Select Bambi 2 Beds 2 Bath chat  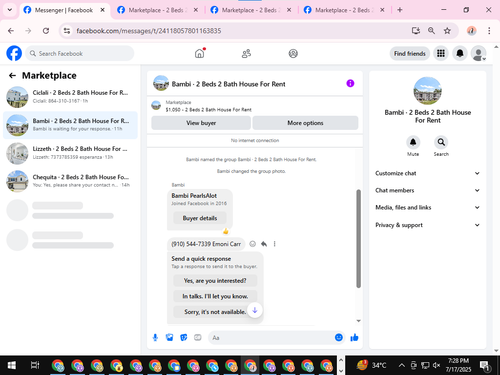pyautogui.click(x=70, y=125)
